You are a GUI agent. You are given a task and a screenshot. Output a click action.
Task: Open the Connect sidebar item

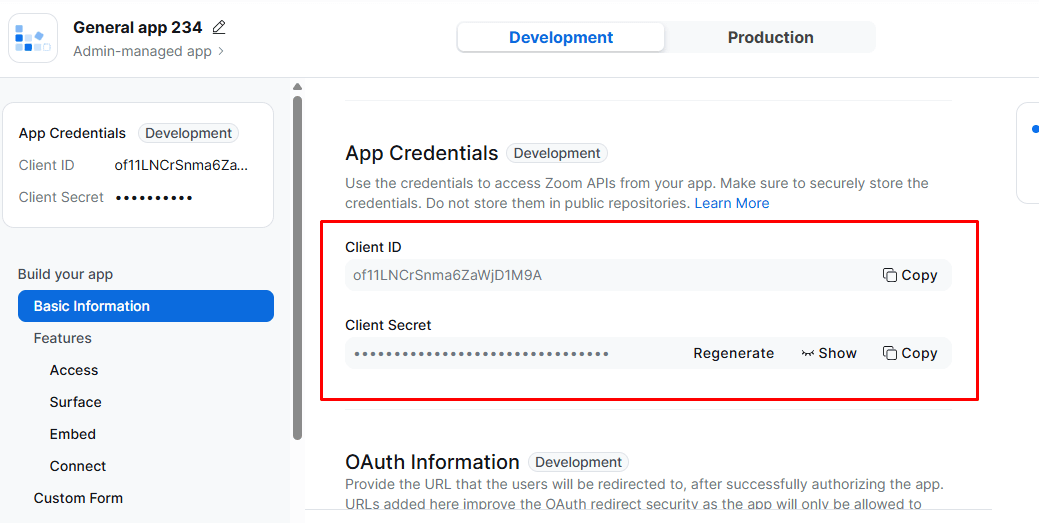(x=78, y=466)
